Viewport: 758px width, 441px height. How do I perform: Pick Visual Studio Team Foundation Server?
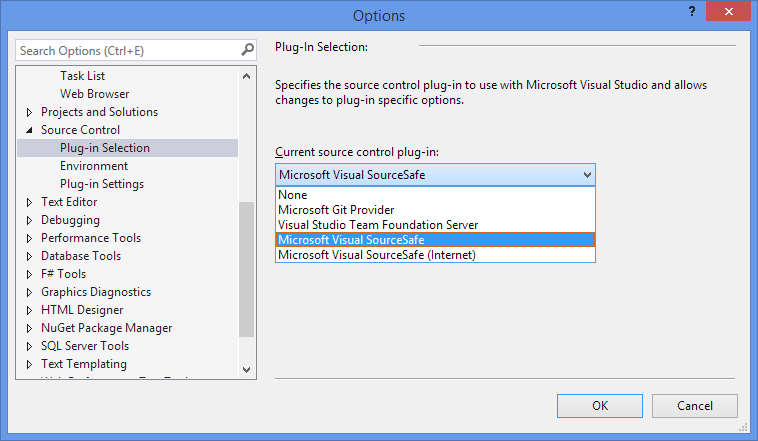(378, 225)
